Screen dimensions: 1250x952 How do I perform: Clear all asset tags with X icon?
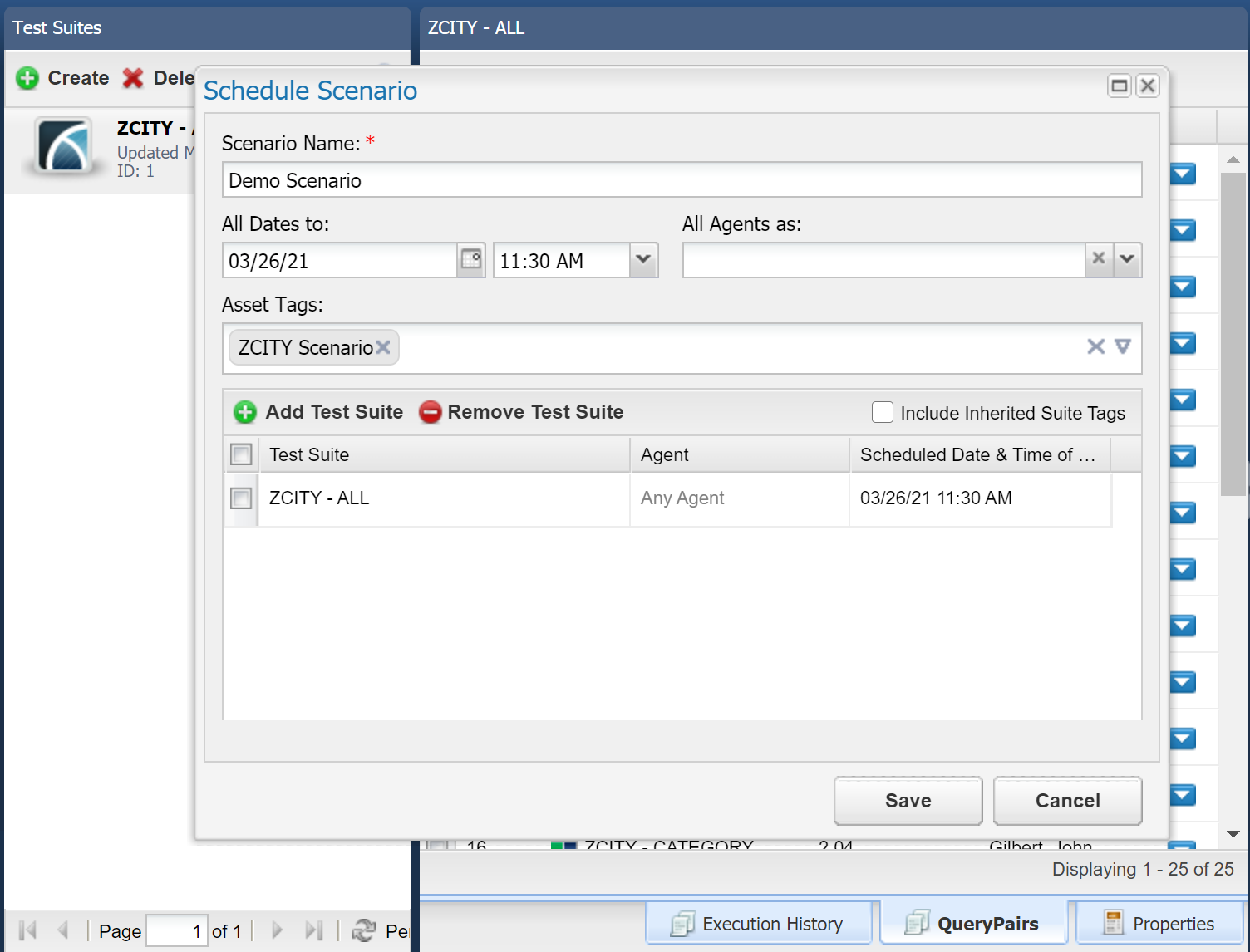point(1095,346)
